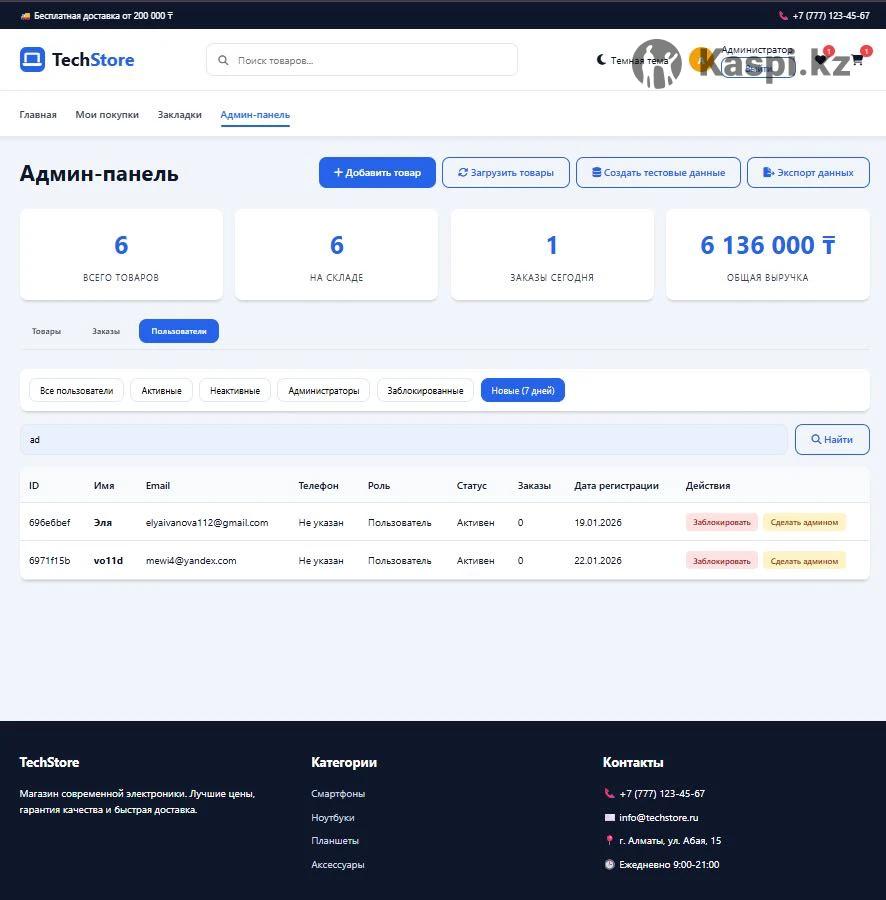Image resolution: width=886 pixels, height=900 pixels.
Task: Block user Эля with Заблокировать
Action: (x=721, y=523)
